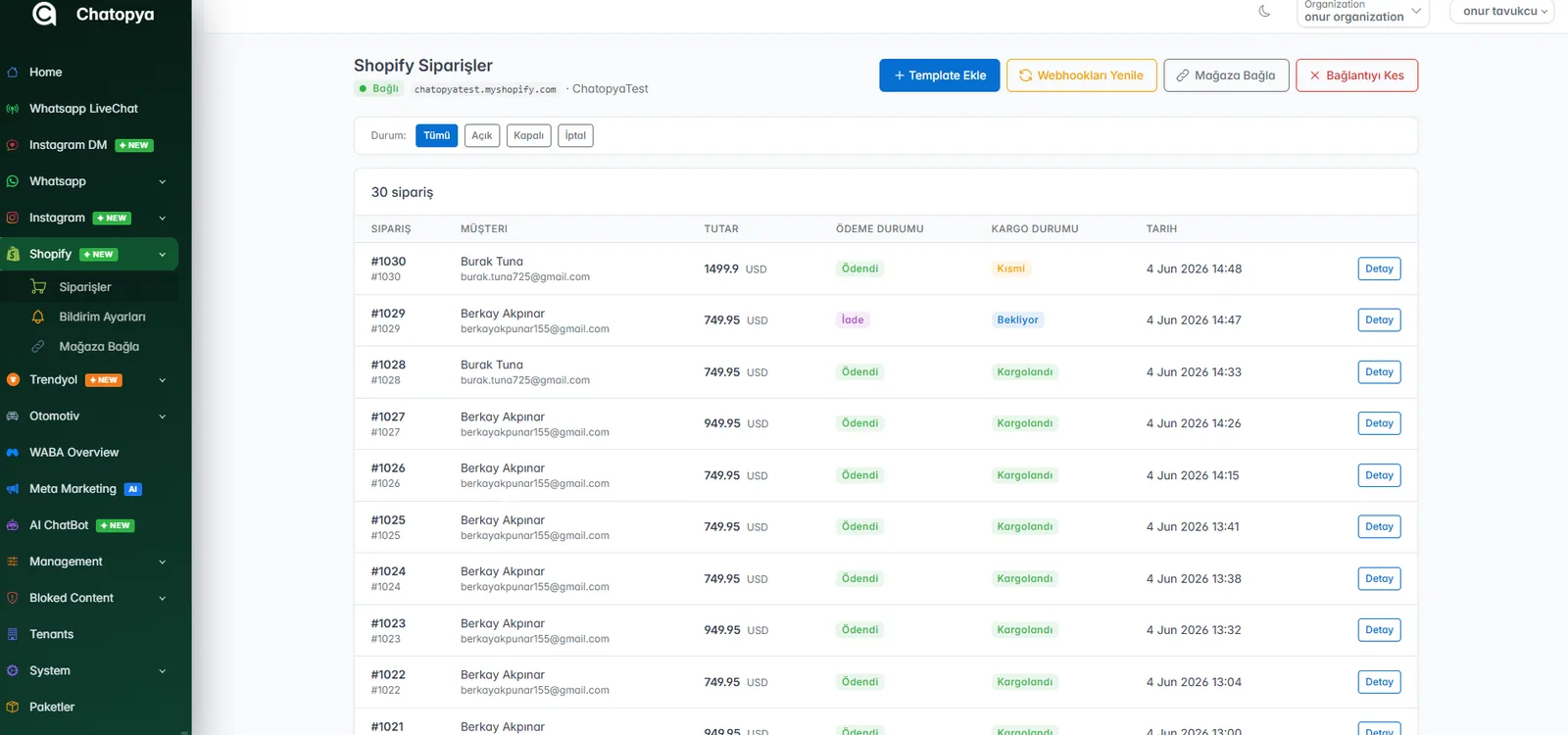1568x735 pixels.
Task: Click the İade payment status badge
Action: click(853, 320)
